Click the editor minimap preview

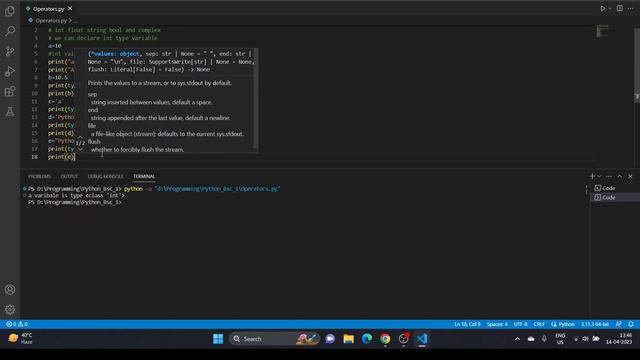point(602,31)
